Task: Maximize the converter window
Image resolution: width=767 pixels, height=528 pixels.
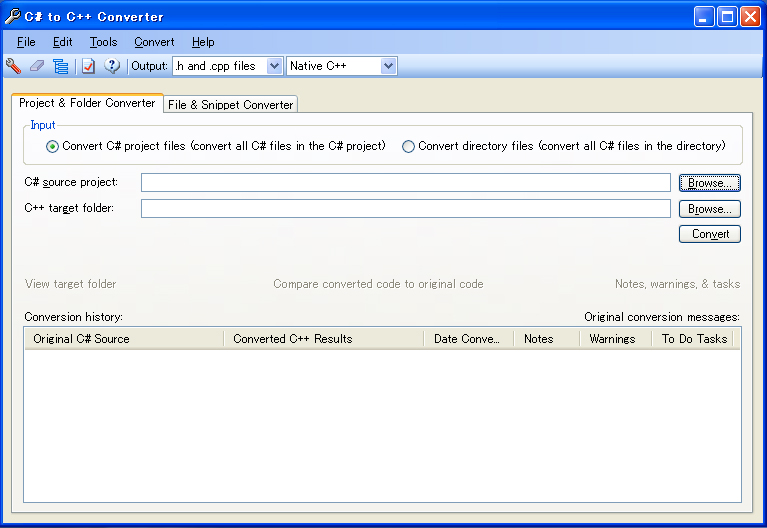Action: click(x=727, y=17)
